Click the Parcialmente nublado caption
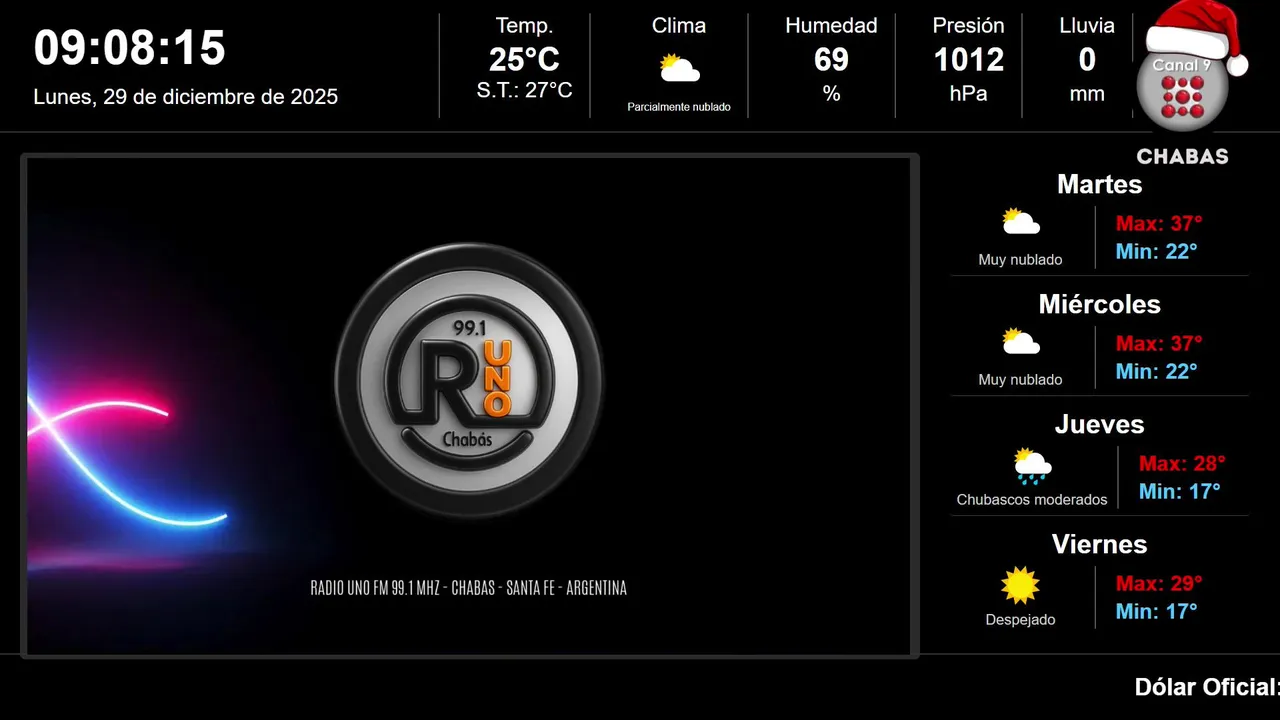 (x=679, y=107)
